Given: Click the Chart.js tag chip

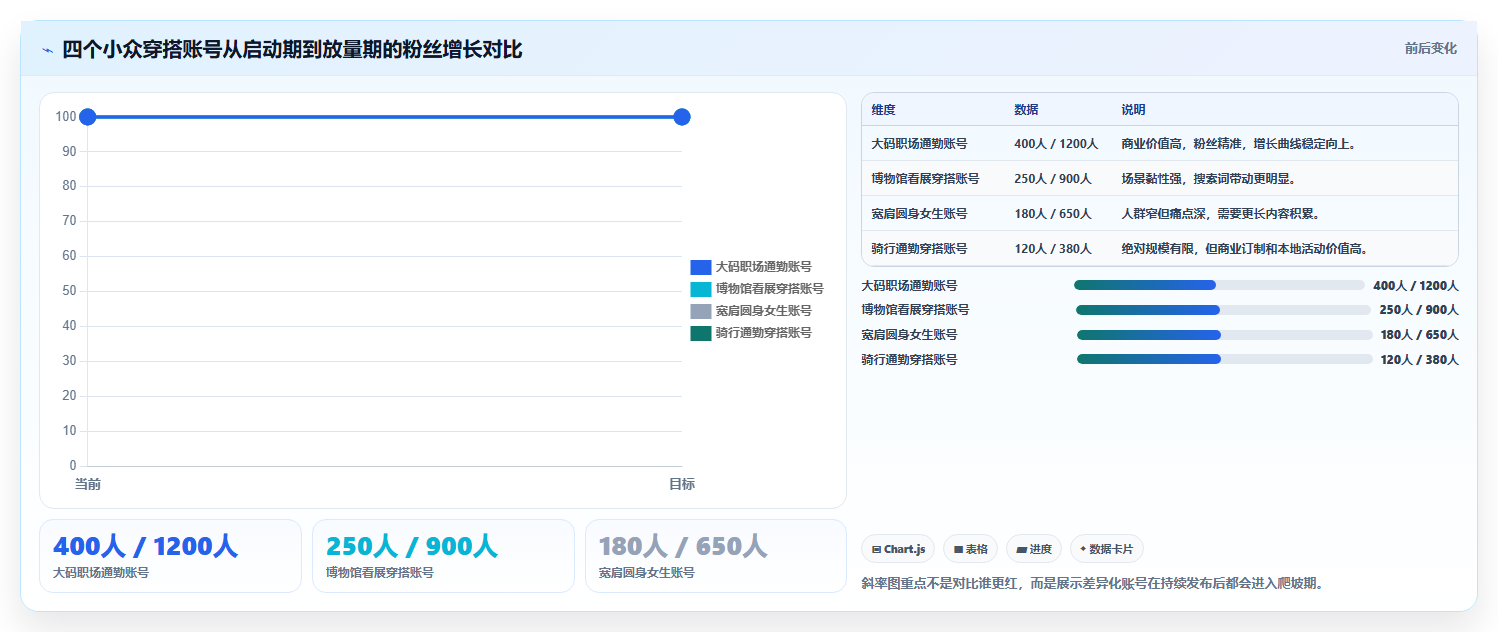Looking at the screenshot, I should coord(898,549).
